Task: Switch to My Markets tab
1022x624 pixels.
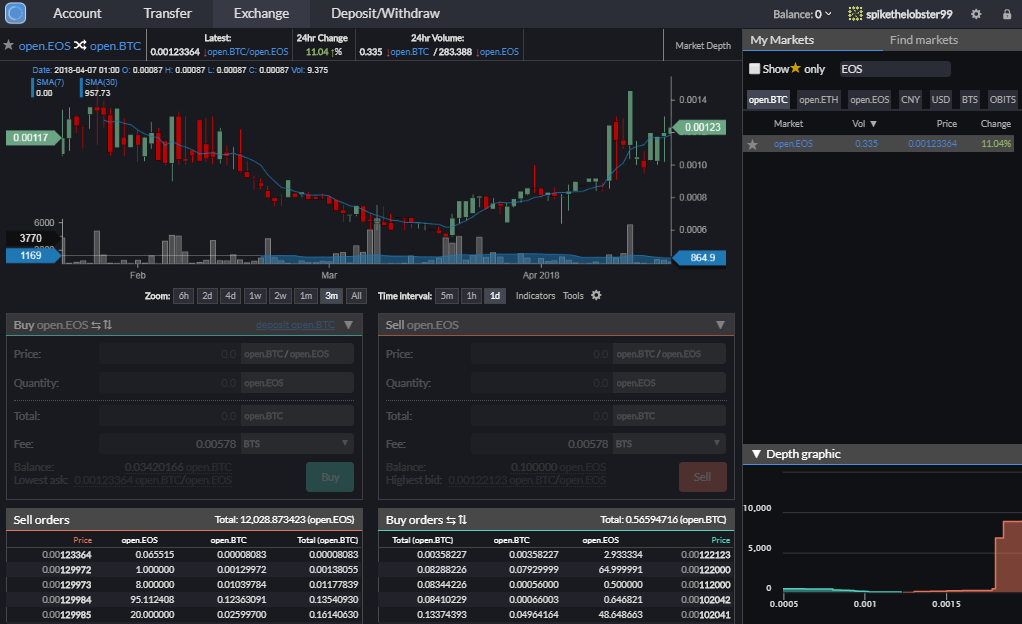Action: [782, 40]
